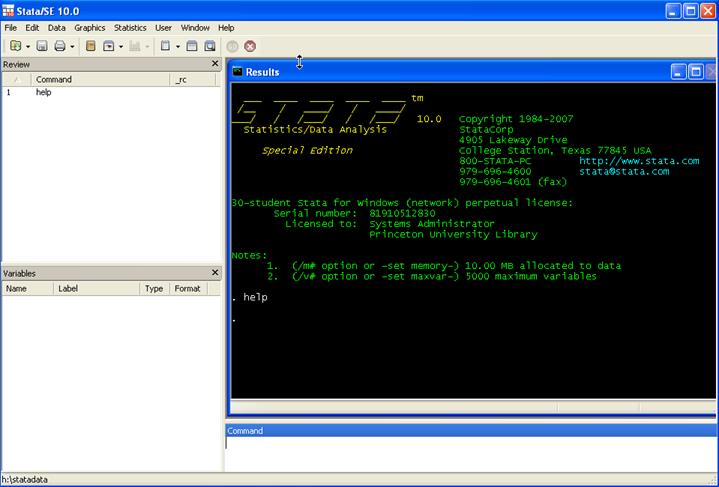Click the Save toolbar icon
The width and height of the screenshot is (719, 487).
pyautogui.click(x=42, y=46)
